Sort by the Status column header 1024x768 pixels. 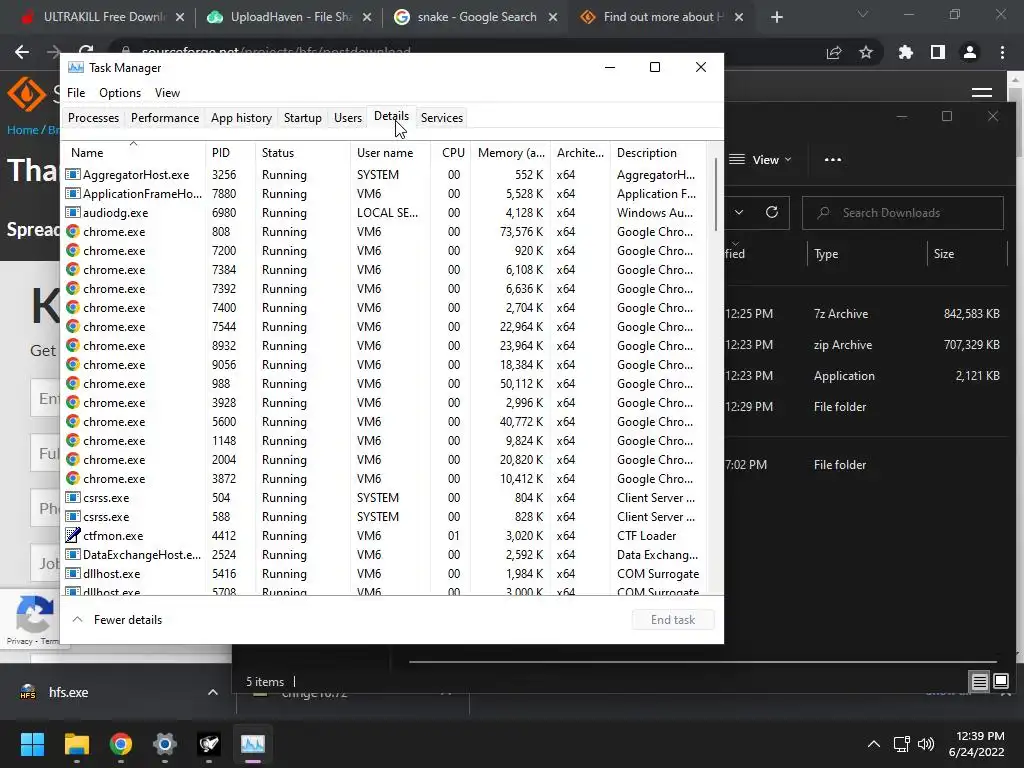click(302, 152)
